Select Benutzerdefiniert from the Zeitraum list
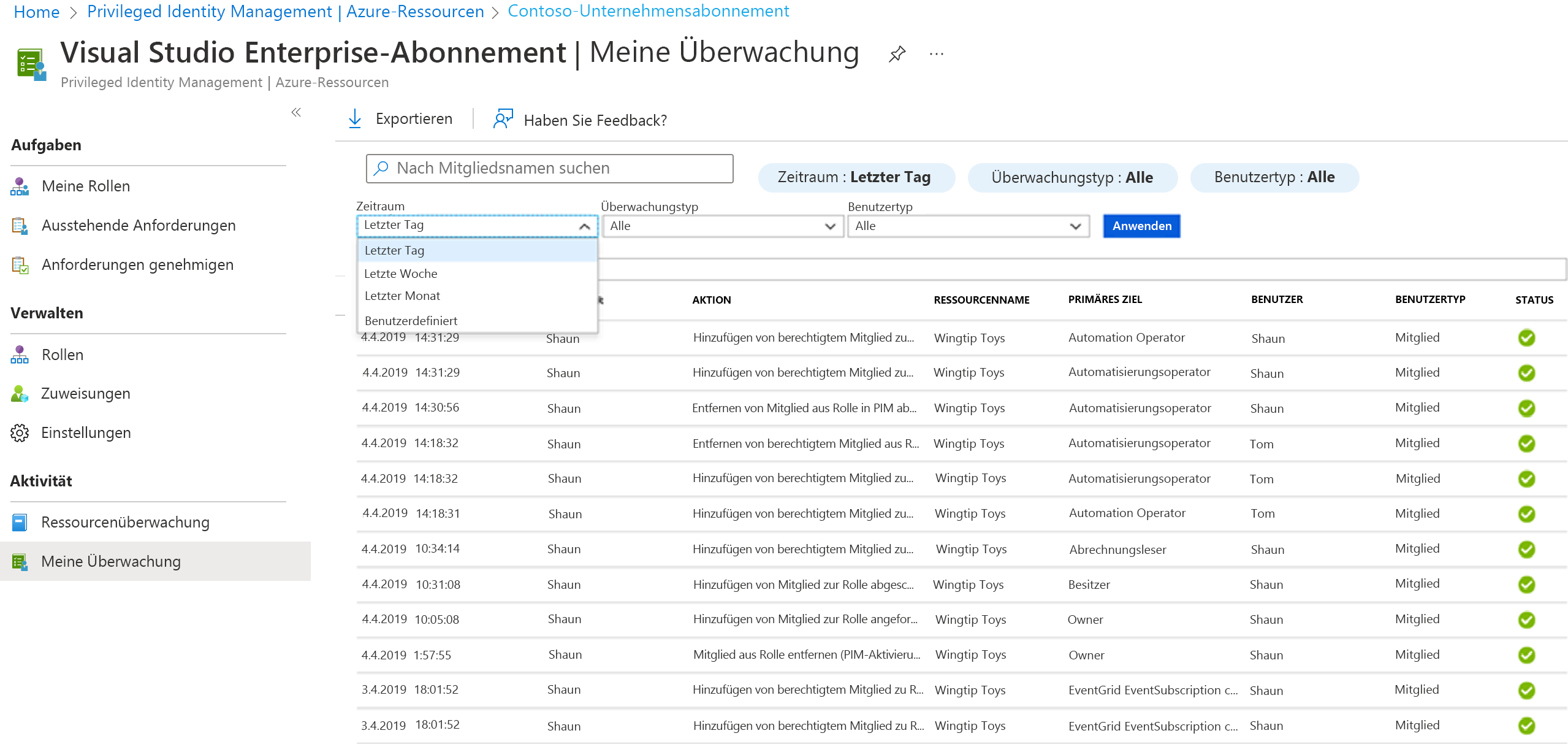The image size is (1568, 744). point(477,321)
